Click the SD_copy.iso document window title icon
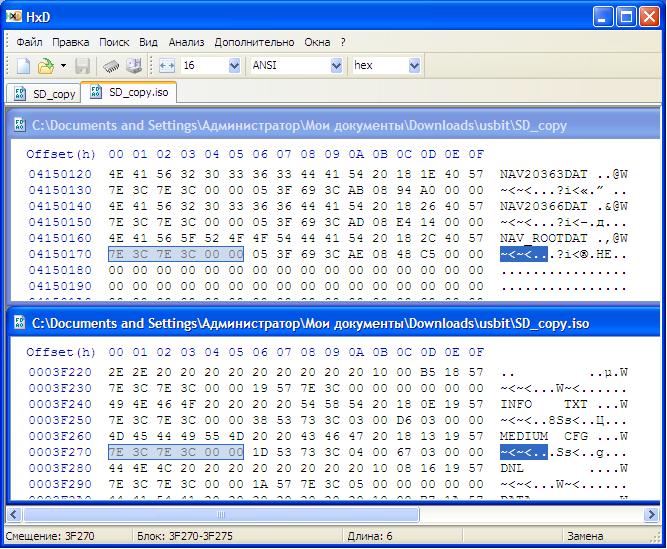The image size is (667, 549). pyautogui.click(x=20, y=323)
